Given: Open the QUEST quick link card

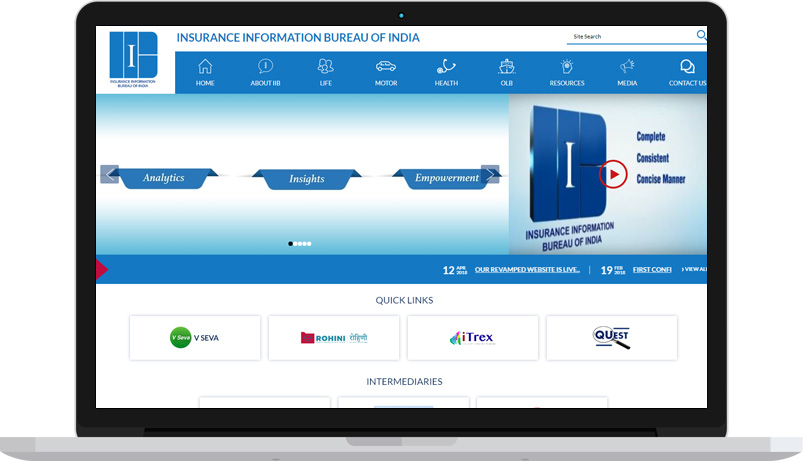Looking at the screenshot, I should [x=612, y=338].
